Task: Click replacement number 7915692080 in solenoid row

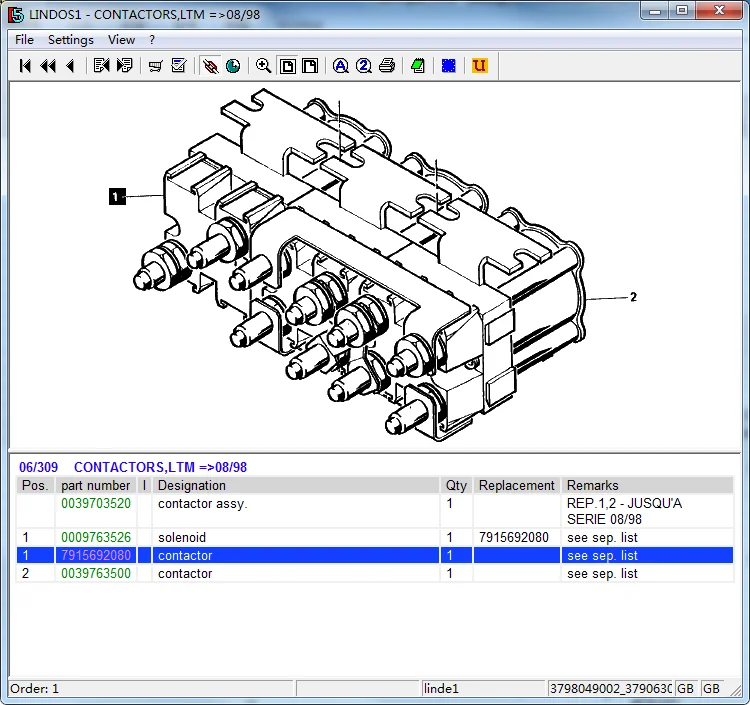Action: tap(514, 537)
